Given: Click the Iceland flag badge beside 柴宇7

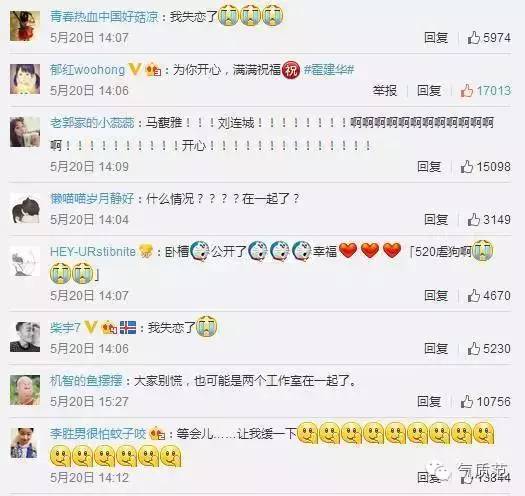Looking at the screenshot, I should tap(128, 328).
